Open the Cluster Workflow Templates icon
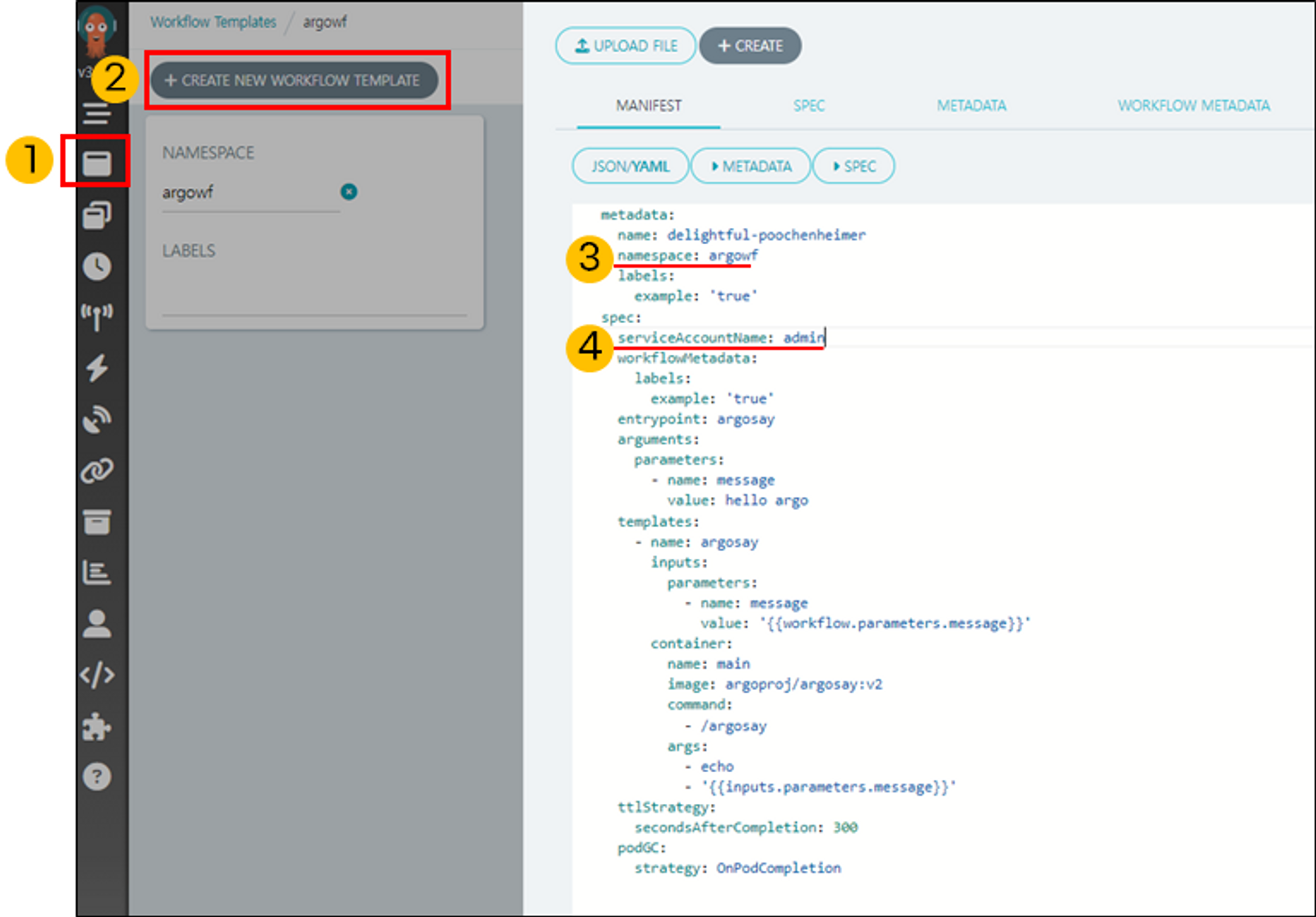 (x=97, y=215)
